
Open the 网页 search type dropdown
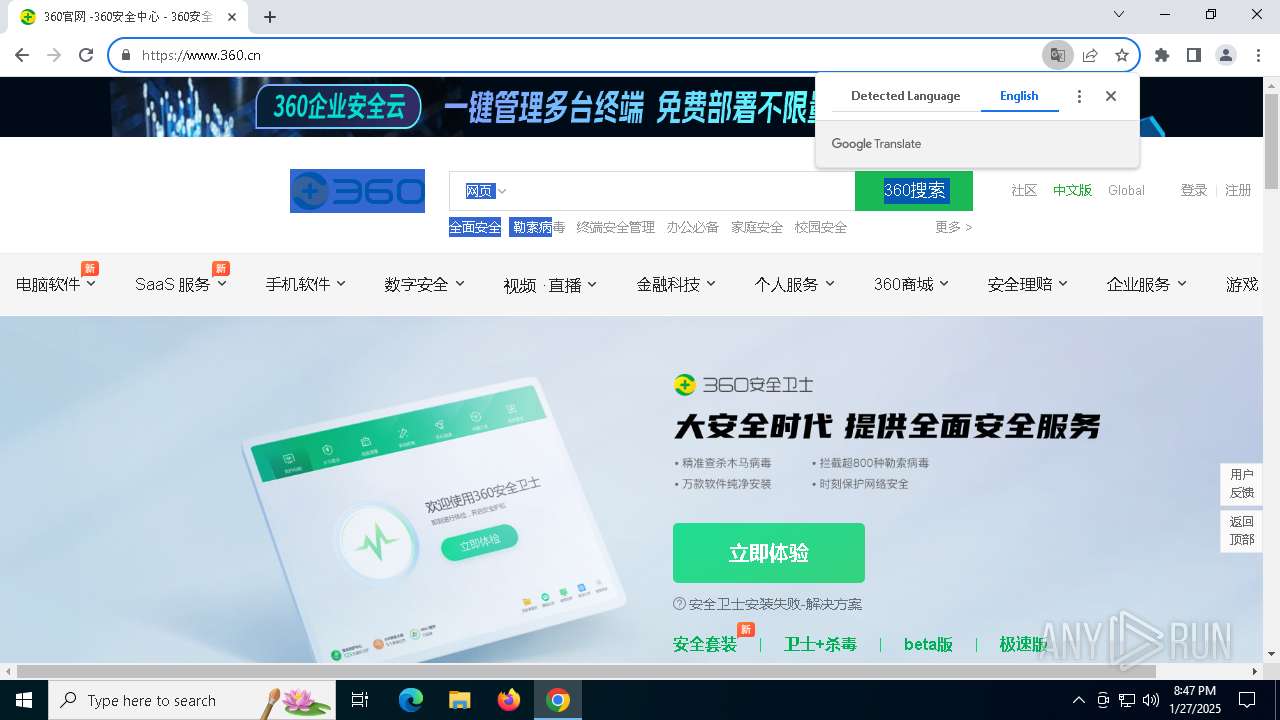(485, 191)
